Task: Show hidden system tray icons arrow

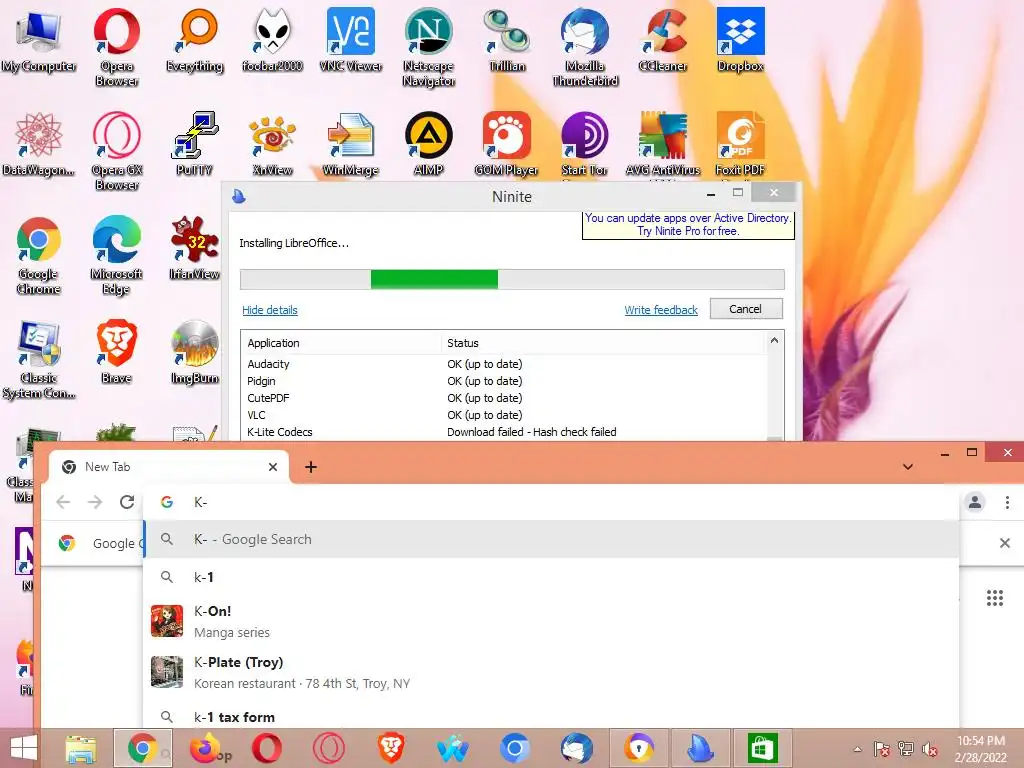Action: click(857, 749)
